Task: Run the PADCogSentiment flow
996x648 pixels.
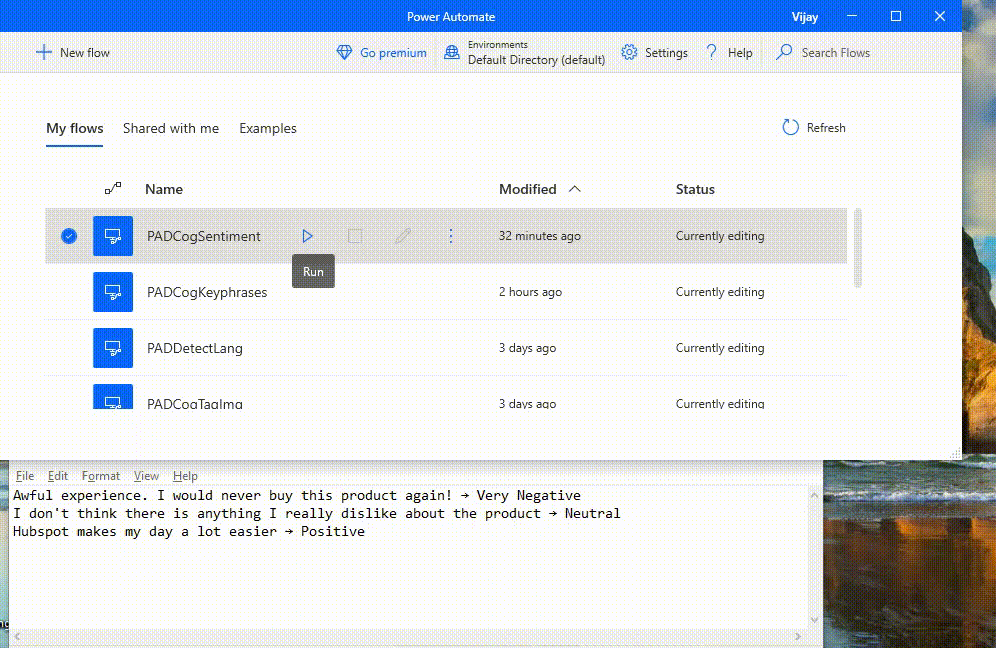Action: pyautogui.click(x=307, y=236)
